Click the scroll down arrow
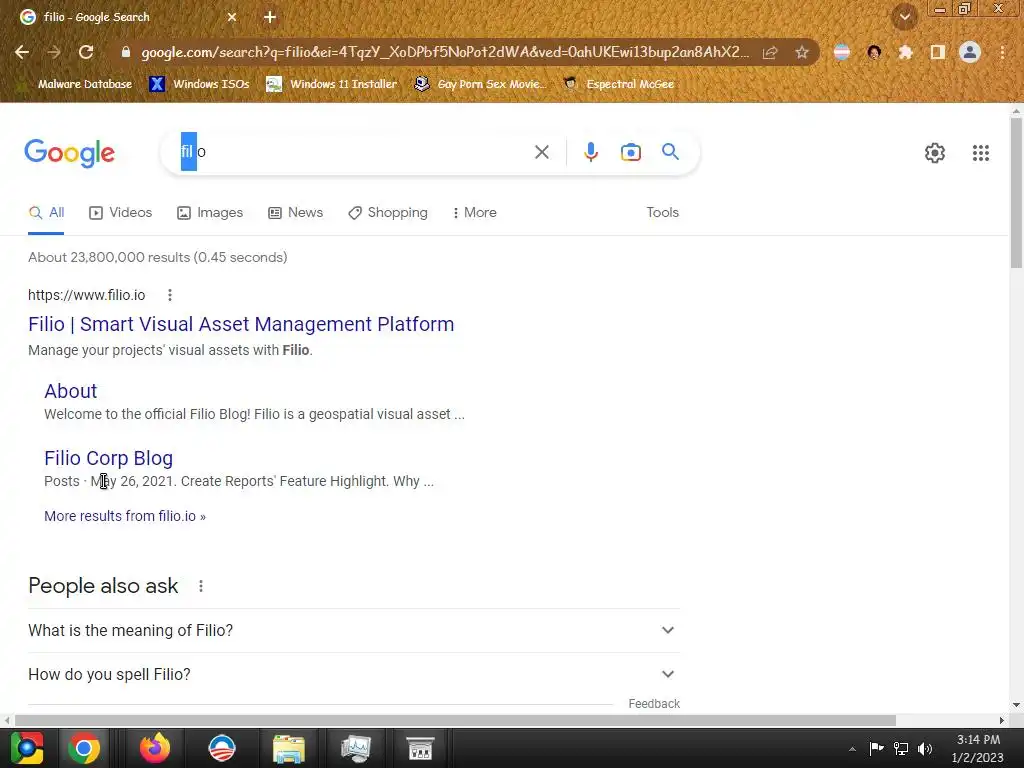This screenshot has height=768, width=1024. coord(1016,705)
